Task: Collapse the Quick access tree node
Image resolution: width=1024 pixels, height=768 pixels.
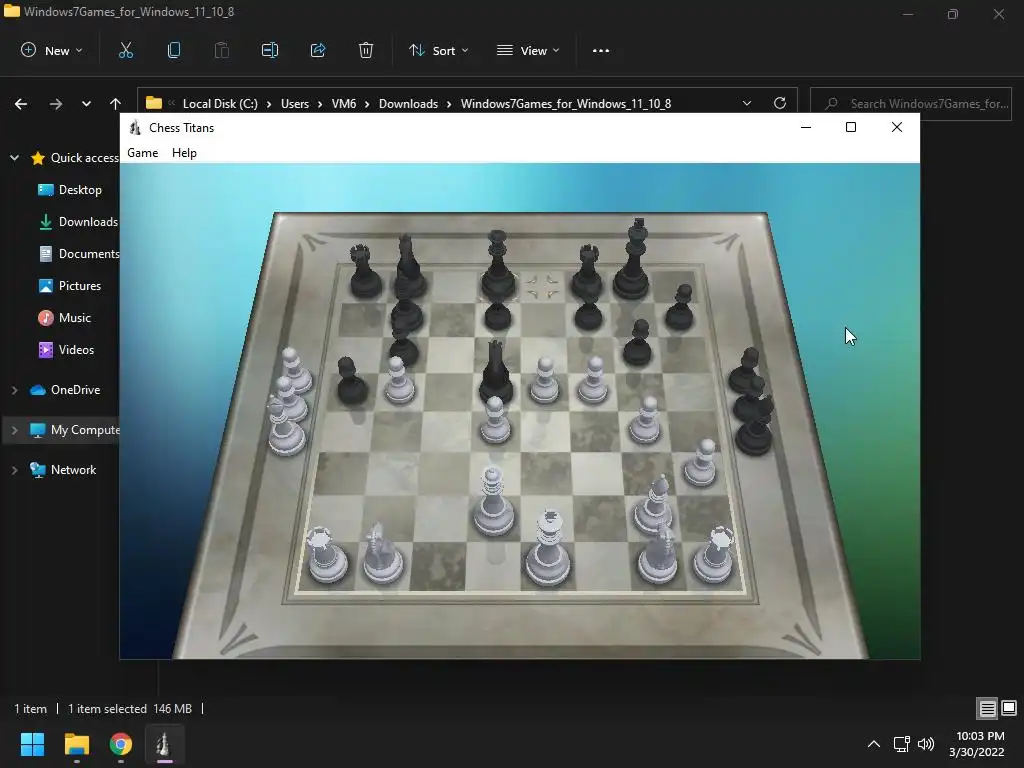Action: [x=14, y=158]
